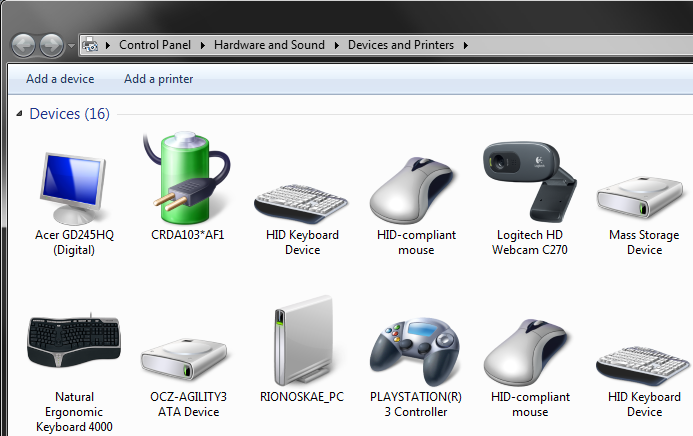Open dropdown arrow after Control Panel breadcrumb
The height and width of the screenshot is (436, 693).
(x=202, y=45)
